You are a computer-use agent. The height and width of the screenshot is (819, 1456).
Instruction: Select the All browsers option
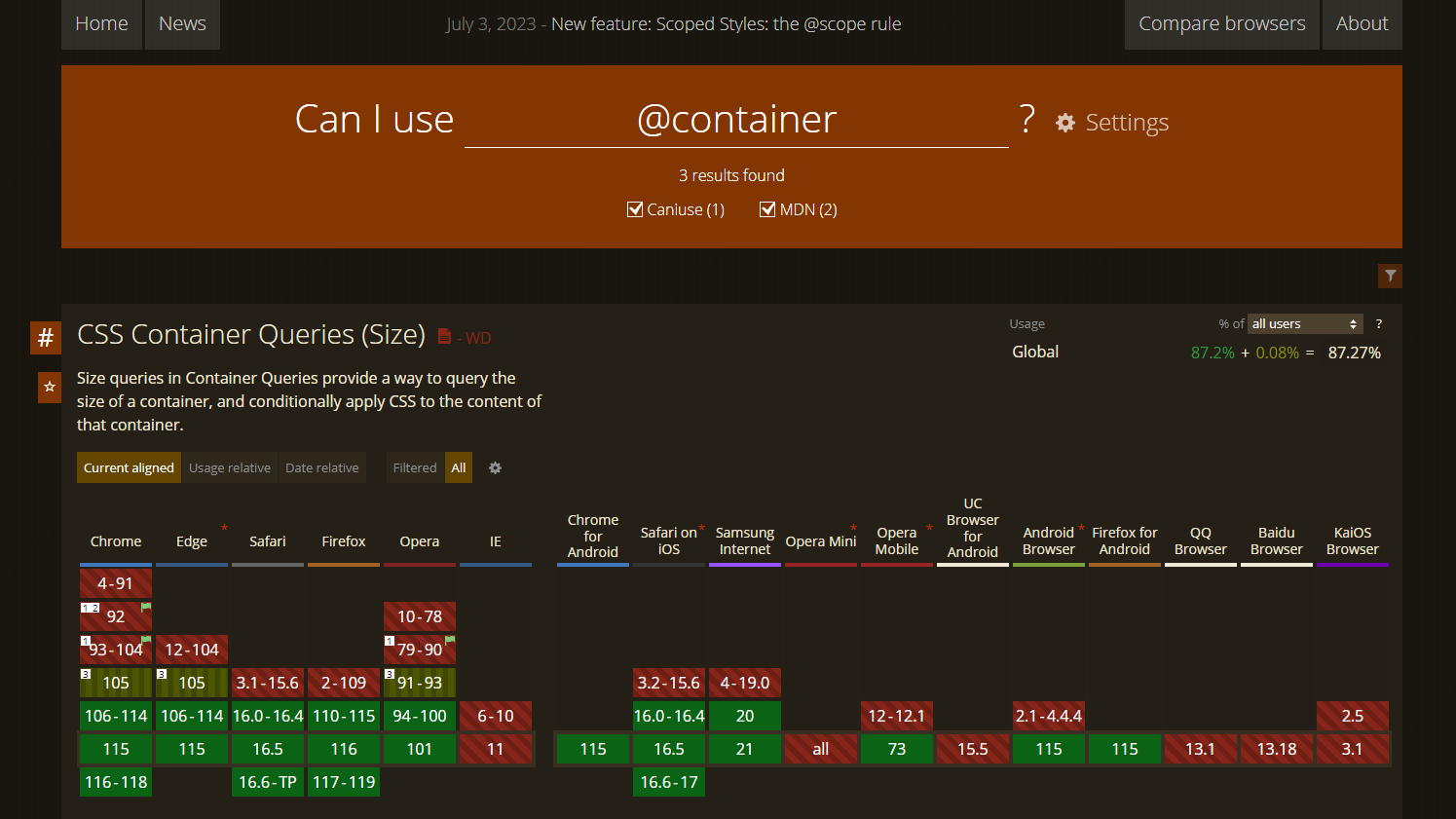[x=459, y=468]
